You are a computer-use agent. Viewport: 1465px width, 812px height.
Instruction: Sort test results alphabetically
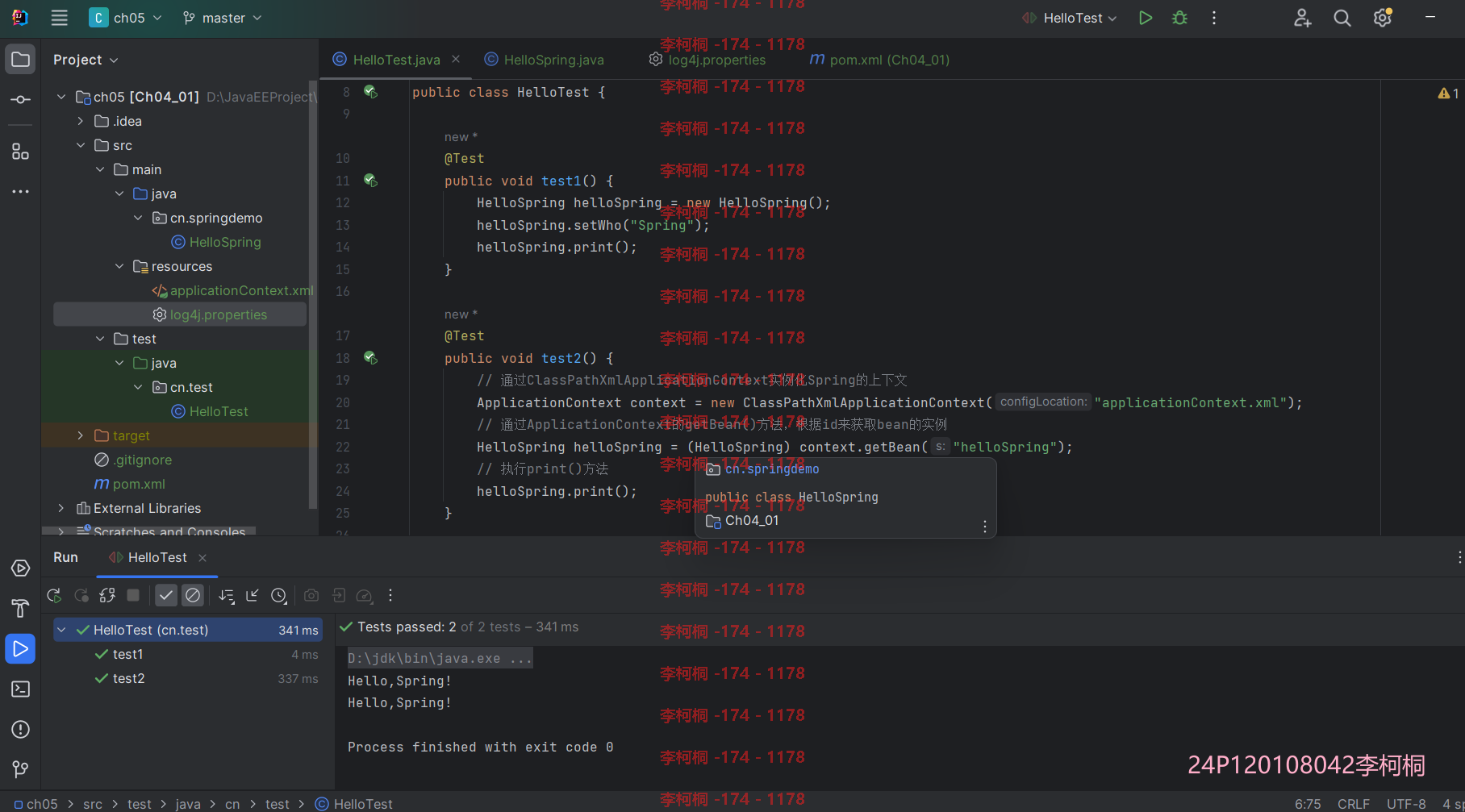click(227, 595)
